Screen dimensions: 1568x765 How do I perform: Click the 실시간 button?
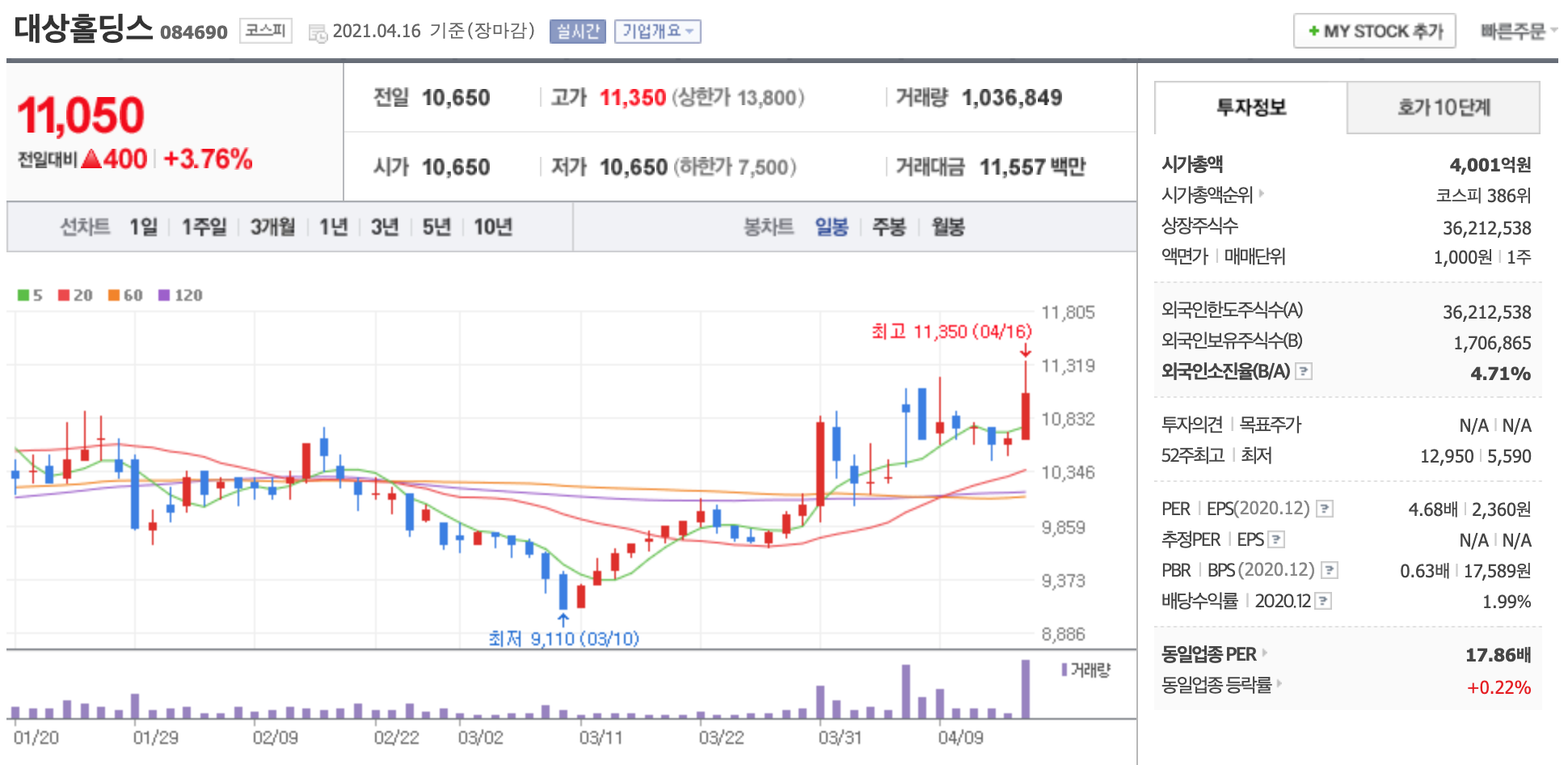click(578, 32)
